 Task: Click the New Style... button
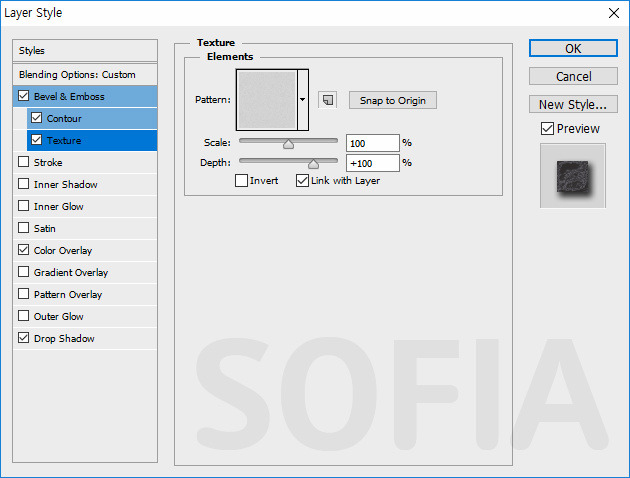[573, 104]
